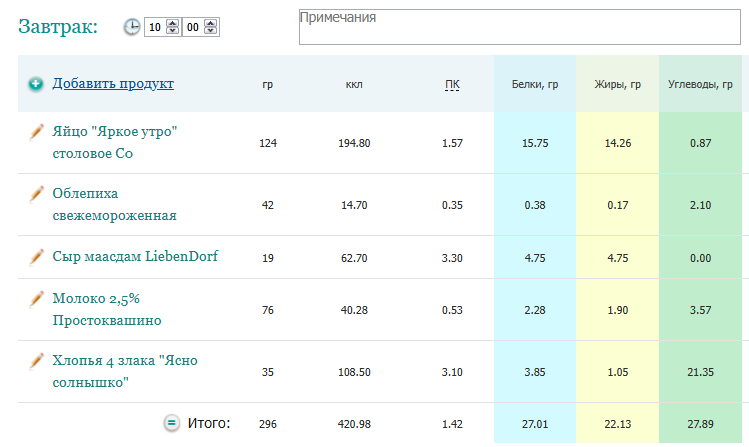Click pencil icon for Молоко 2,5% Простоквашино

click(36, 298)
